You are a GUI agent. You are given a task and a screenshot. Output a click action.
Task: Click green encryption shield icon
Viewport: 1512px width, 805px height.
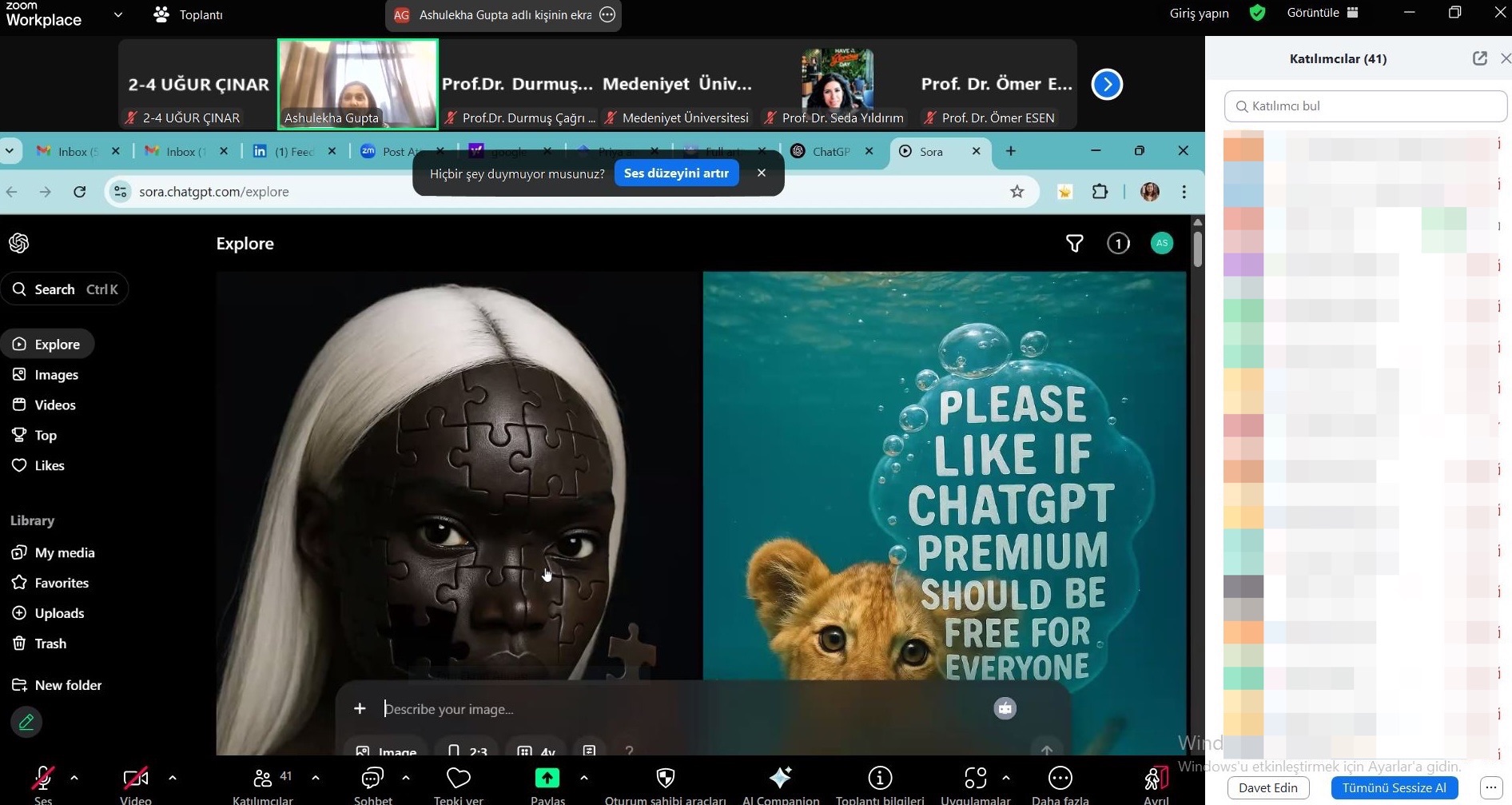pyautogui.click(x=1257, y=13)
